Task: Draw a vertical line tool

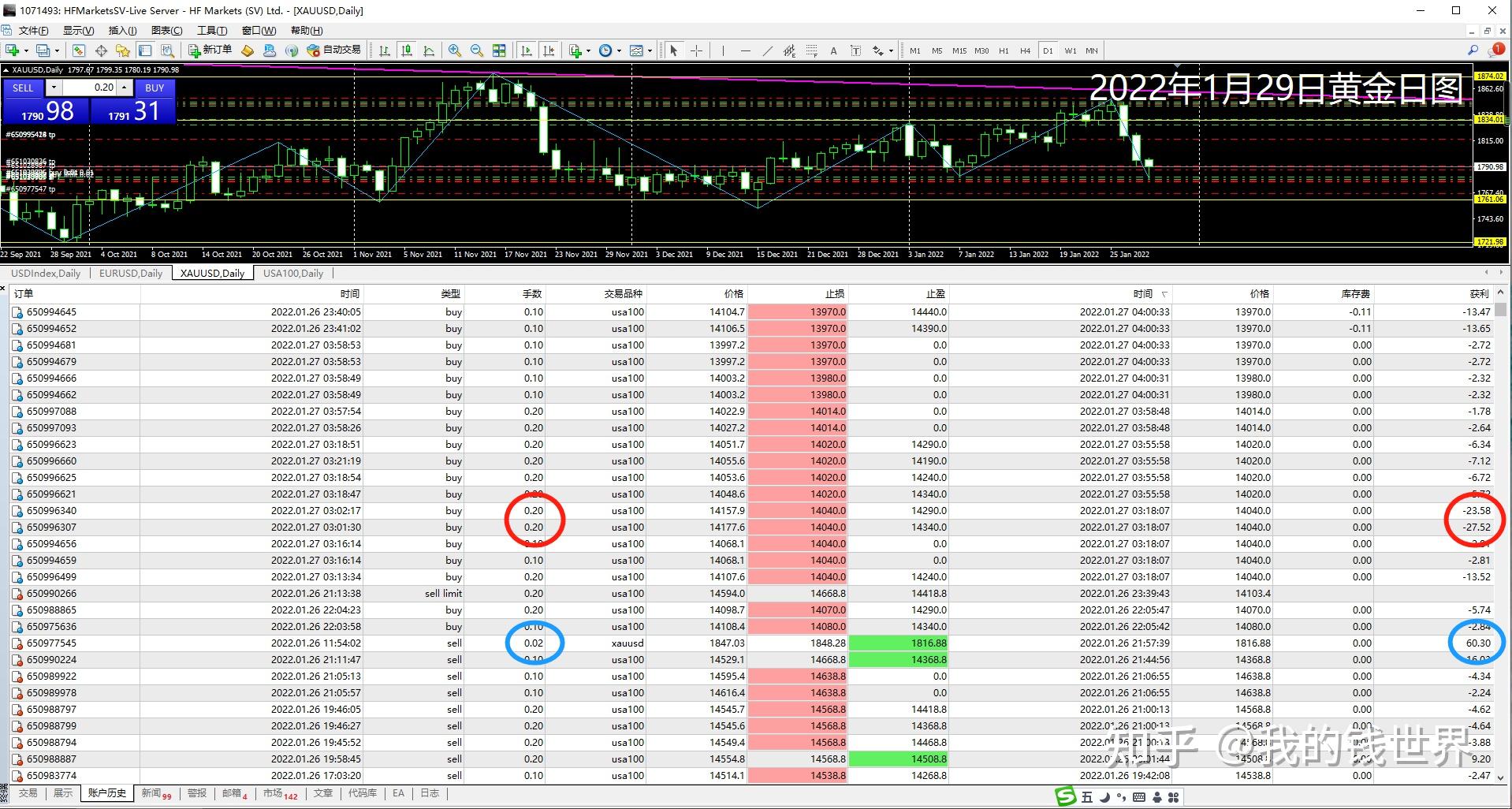Action: tap(723, 50)
